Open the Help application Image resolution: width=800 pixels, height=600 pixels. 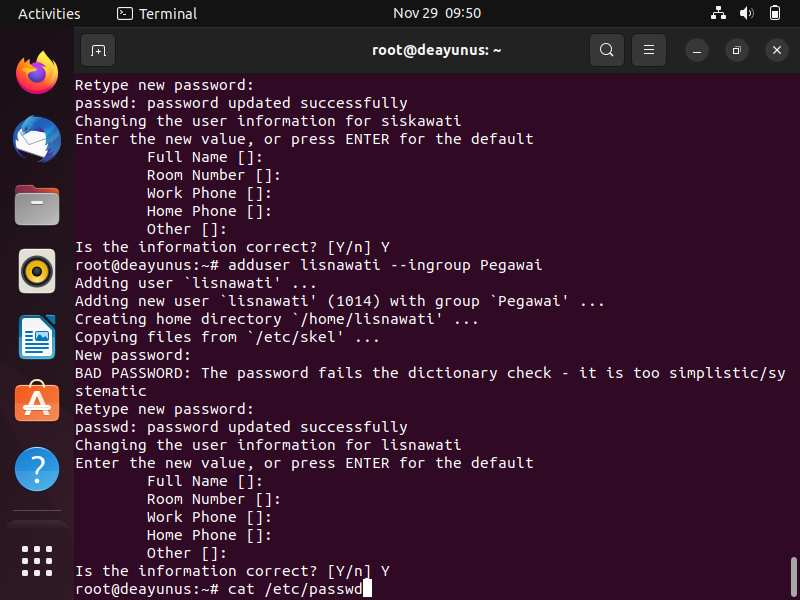click(x=37, y=469)
